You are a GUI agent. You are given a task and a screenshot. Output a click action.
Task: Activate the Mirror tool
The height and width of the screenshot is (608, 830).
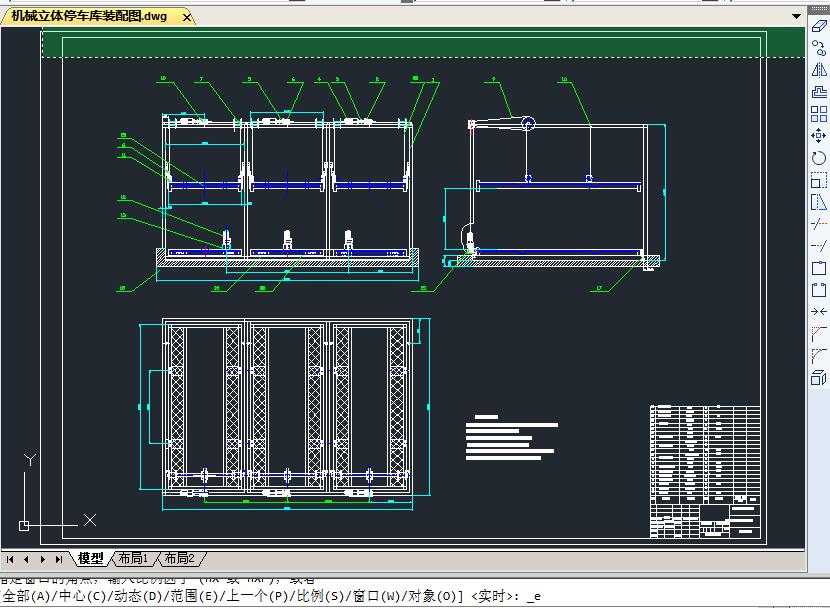(x=818, y=70)
